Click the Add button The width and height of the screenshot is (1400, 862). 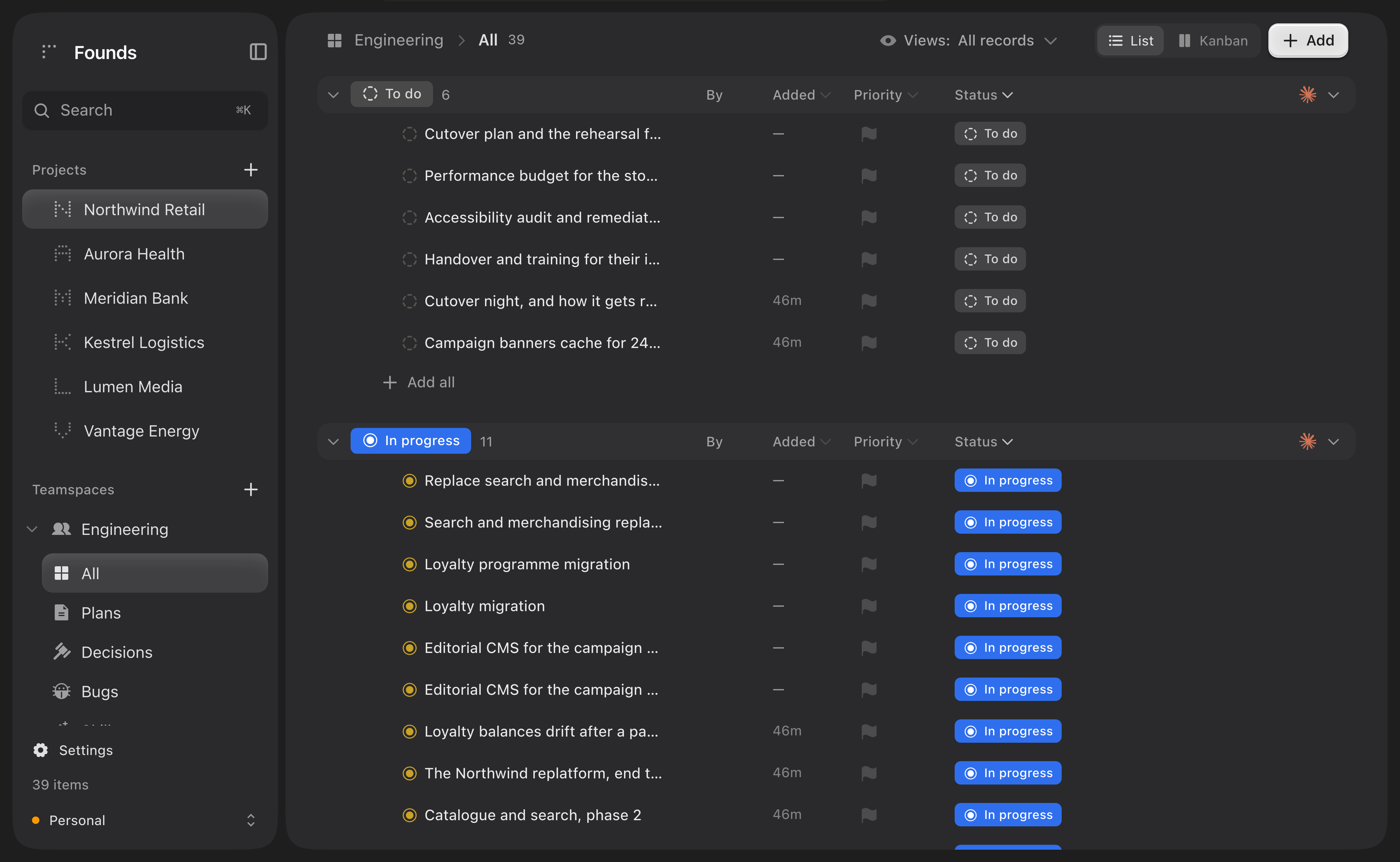click(1308, 41)
